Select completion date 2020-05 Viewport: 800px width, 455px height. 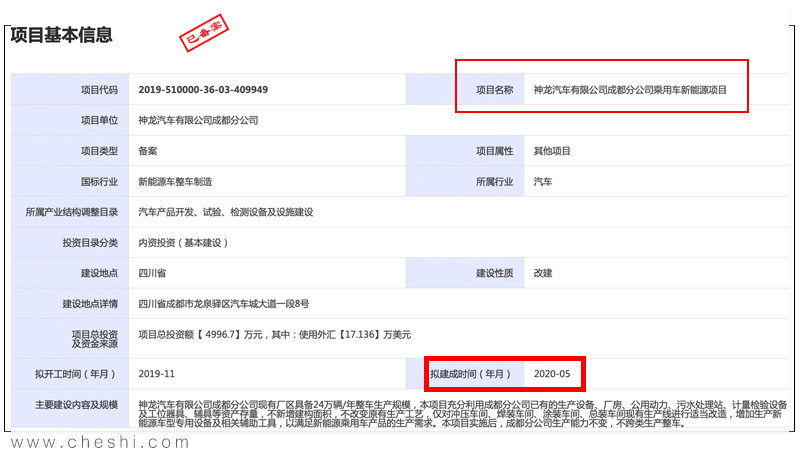pyautogui.click(x=552, y=374)
